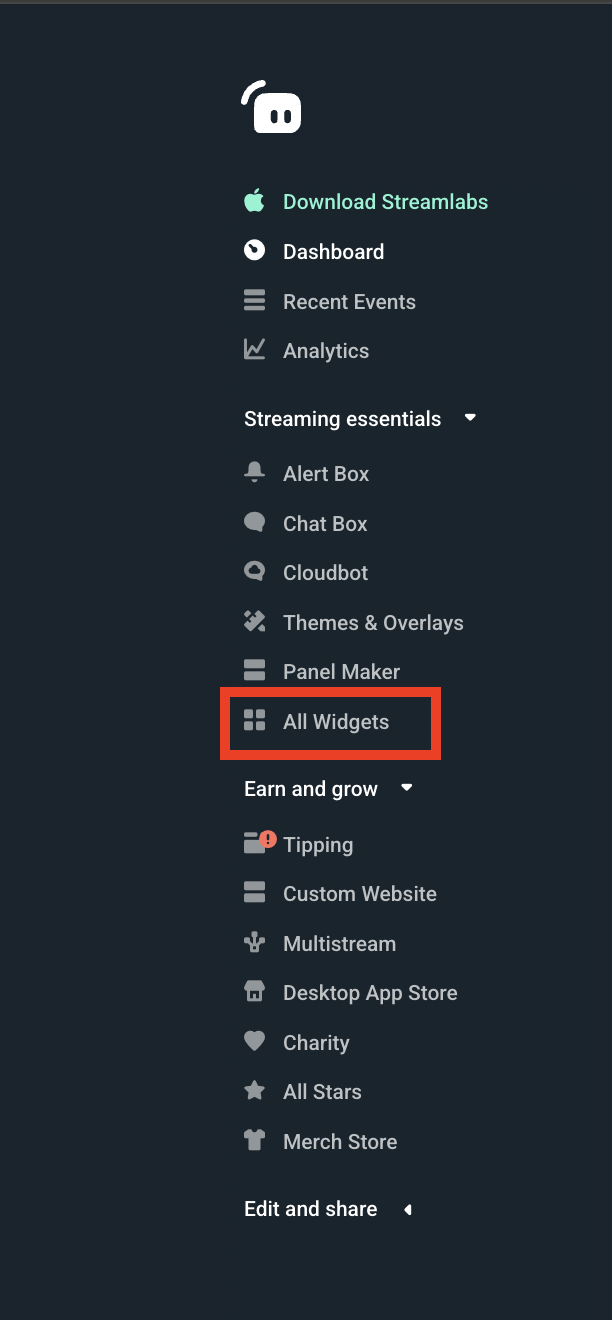This screenshot has height=1320, width=612.
Task: Open Analytics via the chart icon
Action: coord(255,350)
